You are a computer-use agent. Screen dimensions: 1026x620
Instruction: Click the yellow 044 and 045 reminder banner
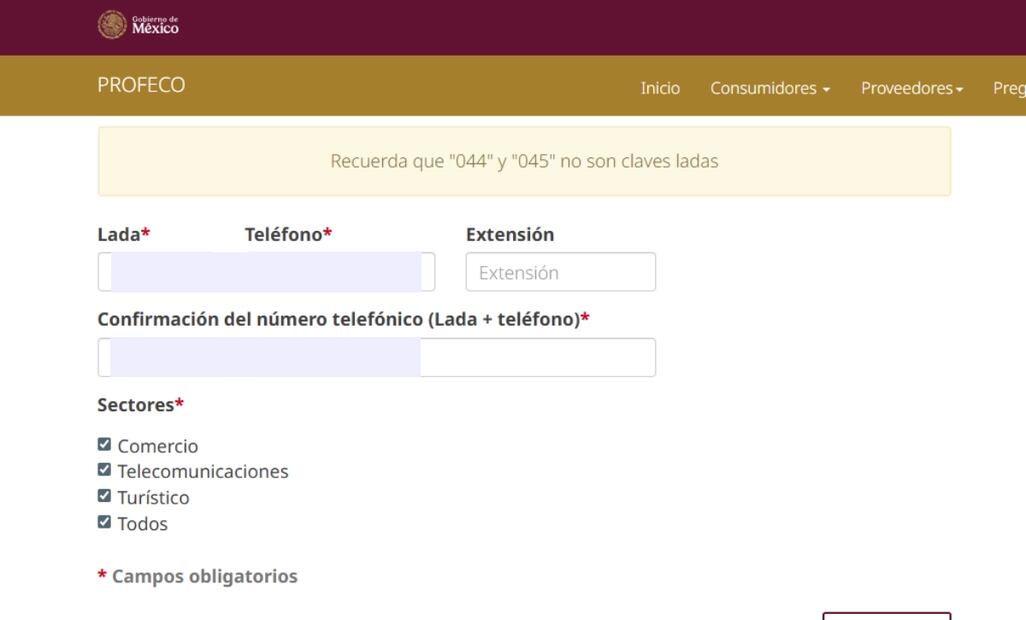click(x=524, y=161)
